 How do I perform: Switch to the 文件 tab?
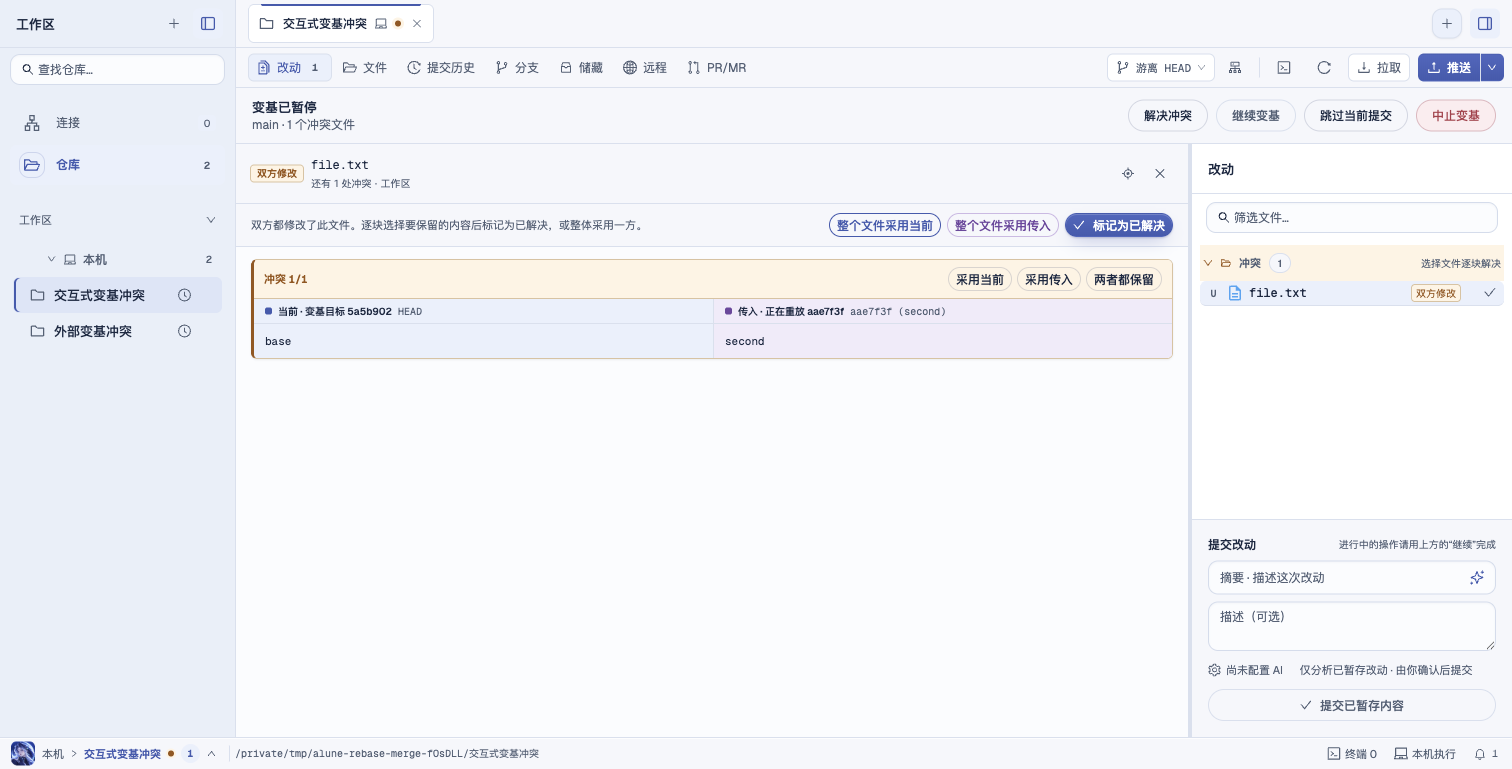(365, 68)
